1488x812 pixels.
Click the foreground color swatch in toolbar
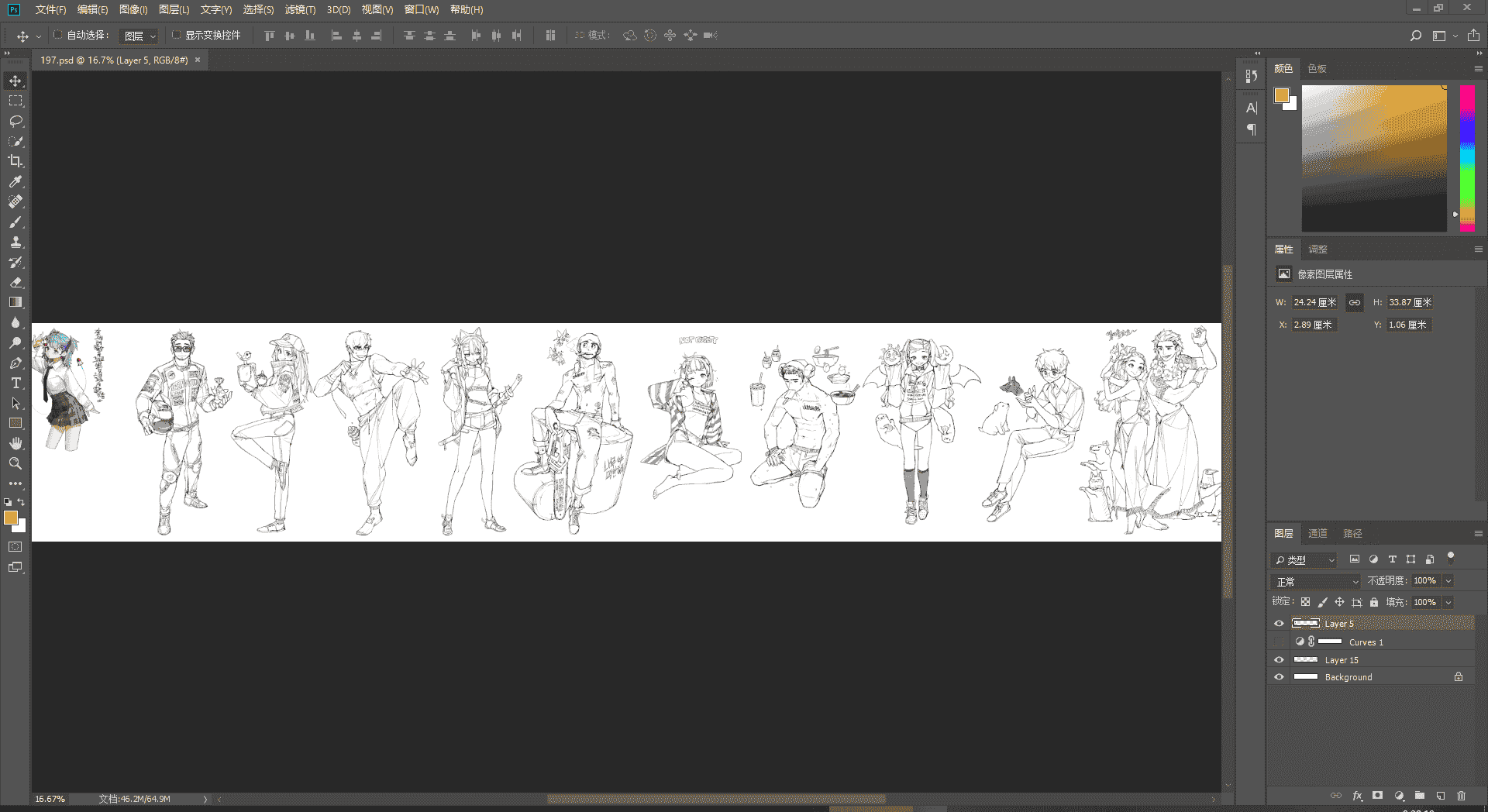pos(10,518)
